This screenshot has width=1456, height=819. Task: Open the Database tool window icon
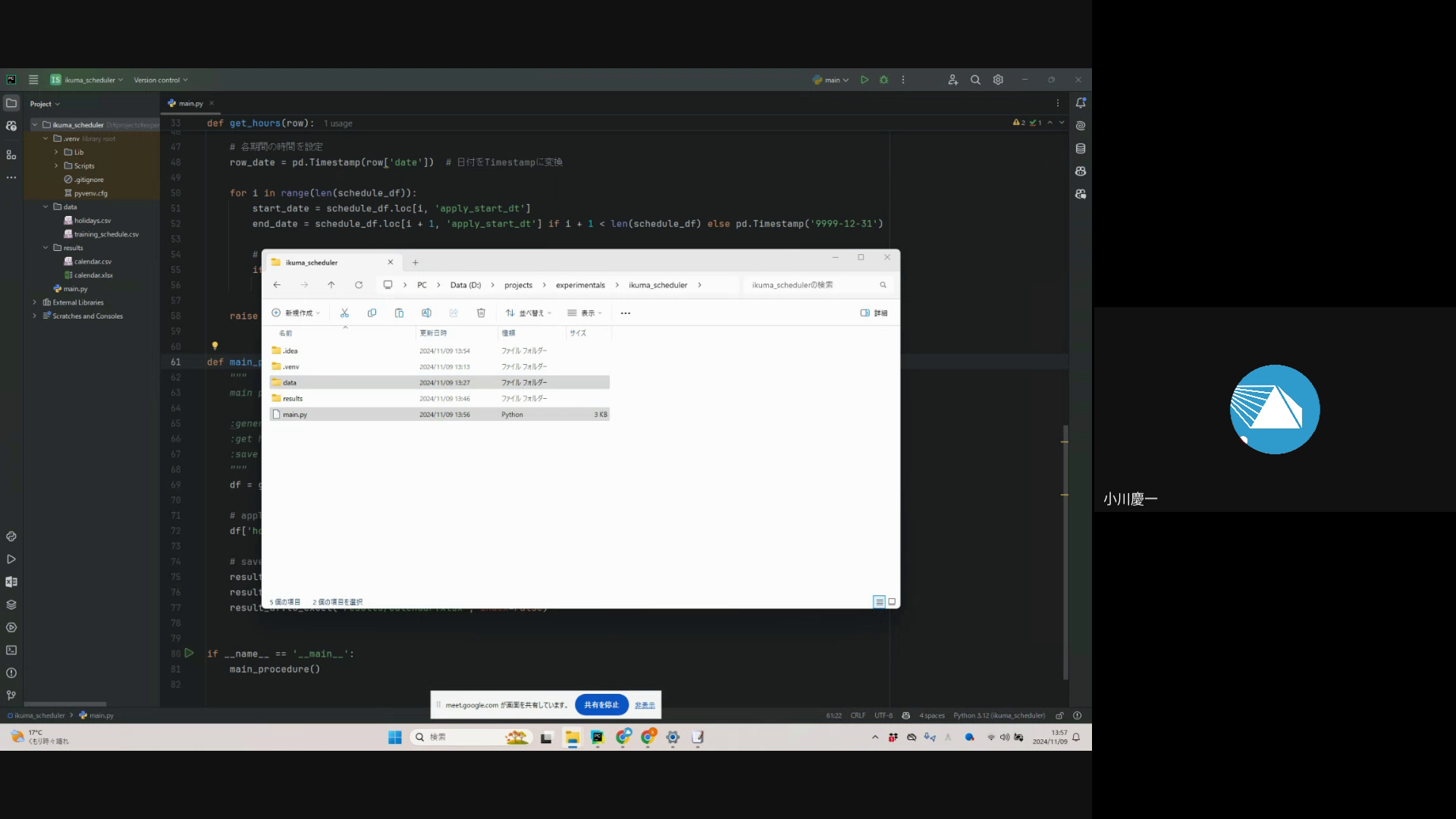click(x=1081, y=149)
